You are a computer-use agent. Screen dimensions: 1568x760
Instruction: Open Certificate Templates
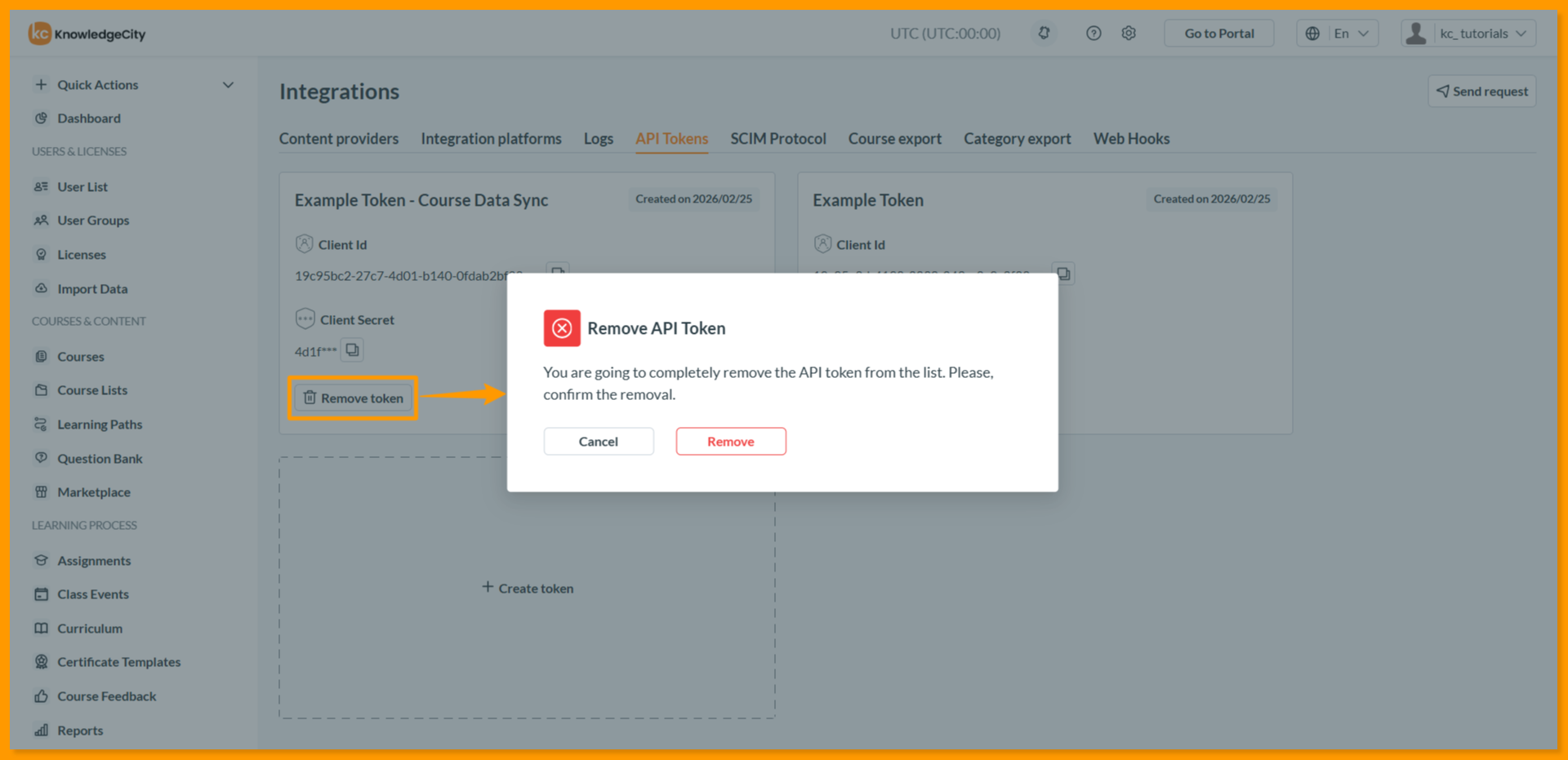tap(119, 662)
